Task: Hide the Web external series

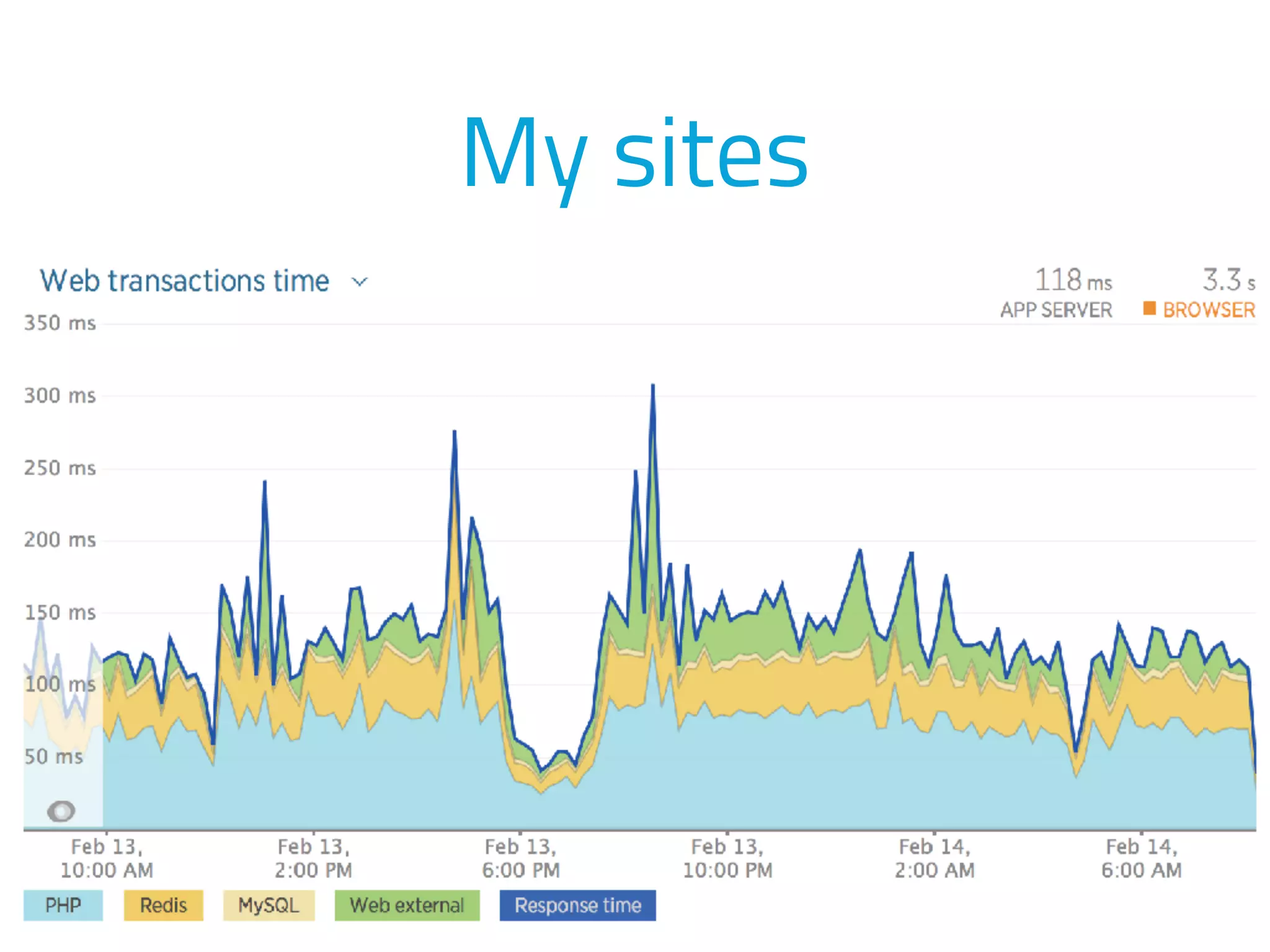Action: click(407, 906)
